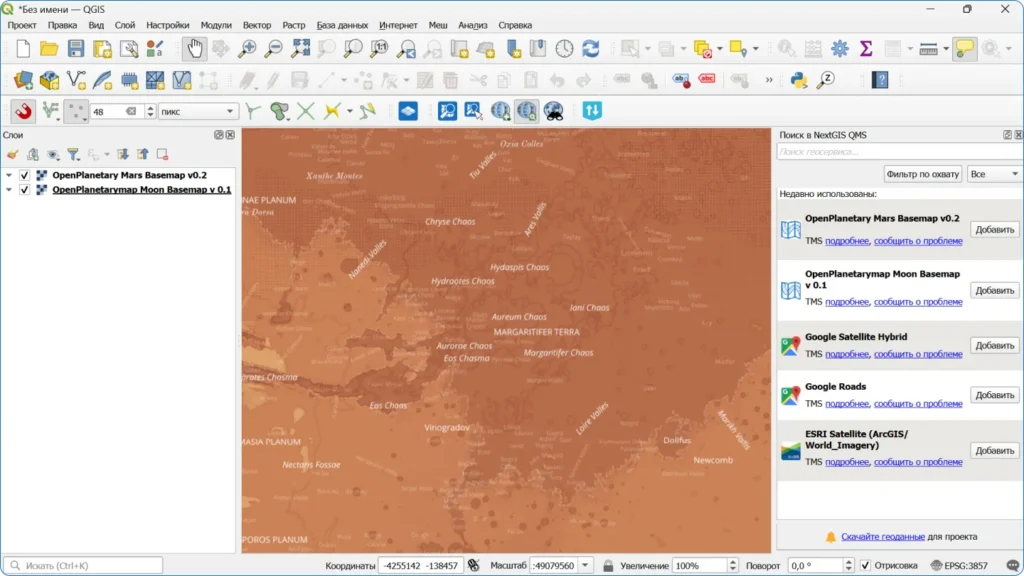Remove selected layer in Layers panel
Viewport: 1024px width, 576px height.
[x=163, y=155]
